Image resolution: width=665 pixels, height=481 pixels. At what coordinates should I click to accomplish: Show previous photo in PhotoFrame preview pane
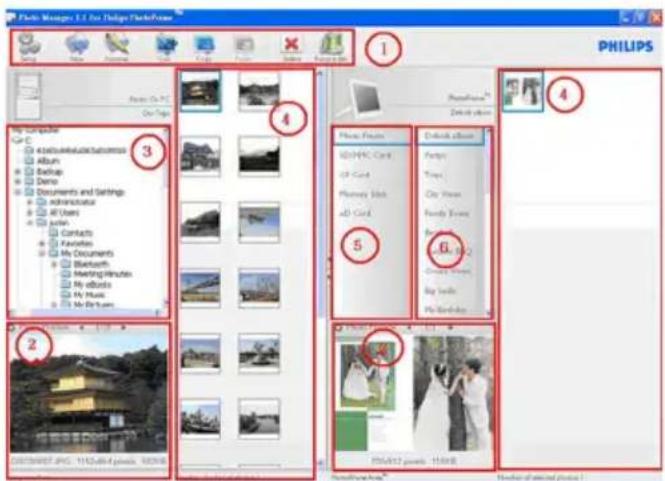(409, 327)
